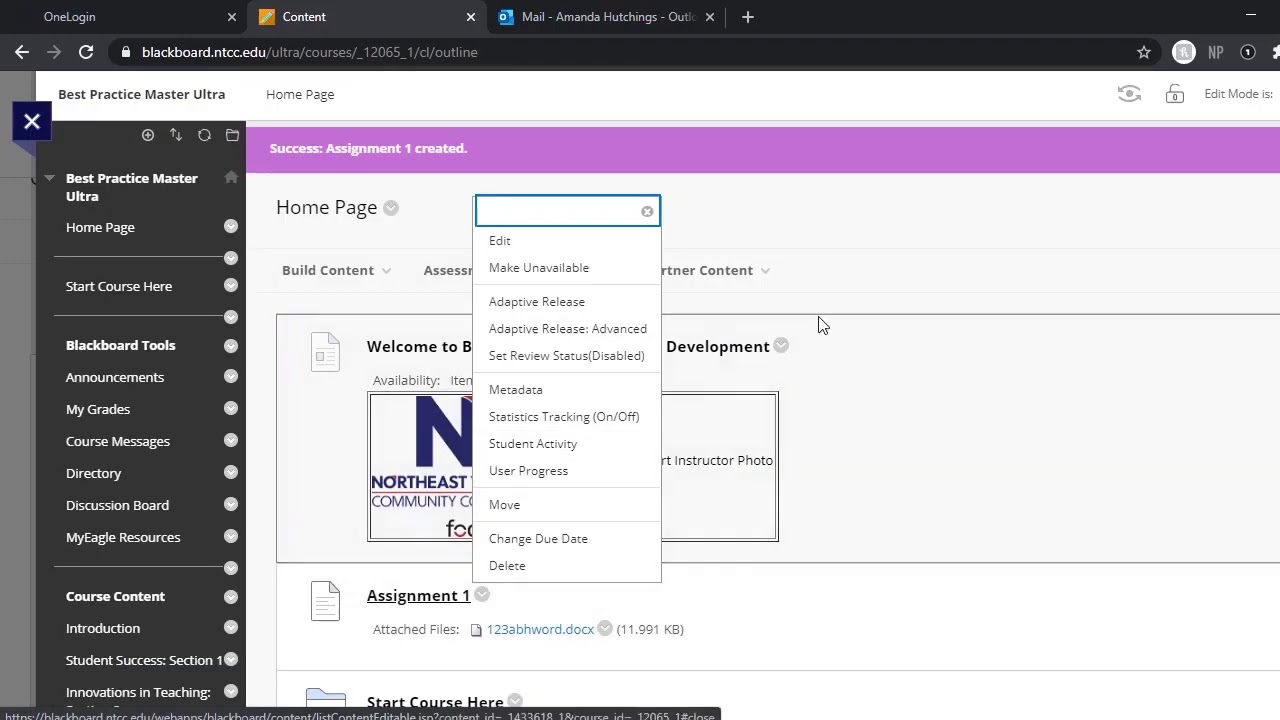Screen dimensions: 1280x720
Task: Add a new course menu item
Action: (148, 135)
